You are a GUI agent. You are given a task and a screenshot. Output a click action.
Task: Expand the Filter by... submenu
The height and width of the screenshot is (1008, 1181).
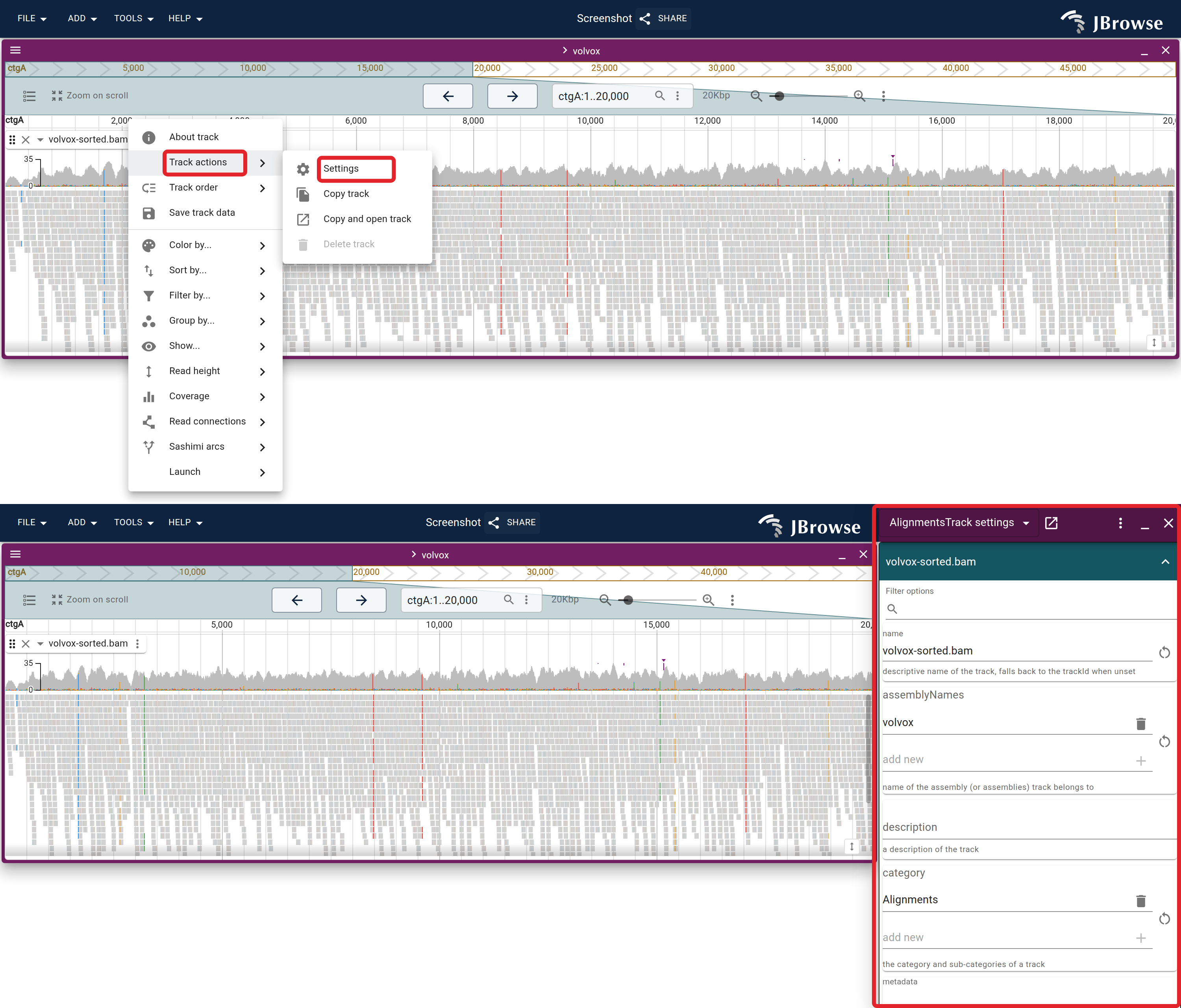(x=205, y=295)
